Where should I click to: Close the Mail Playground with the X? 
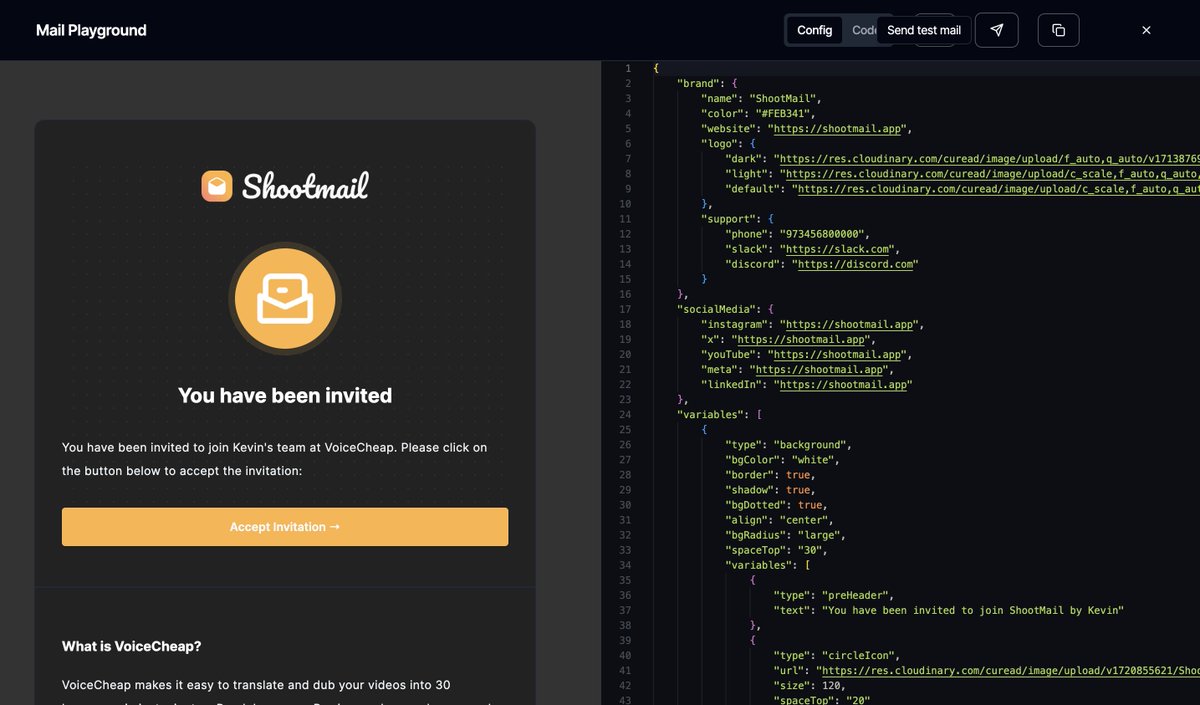click(x=1146, y=30)
